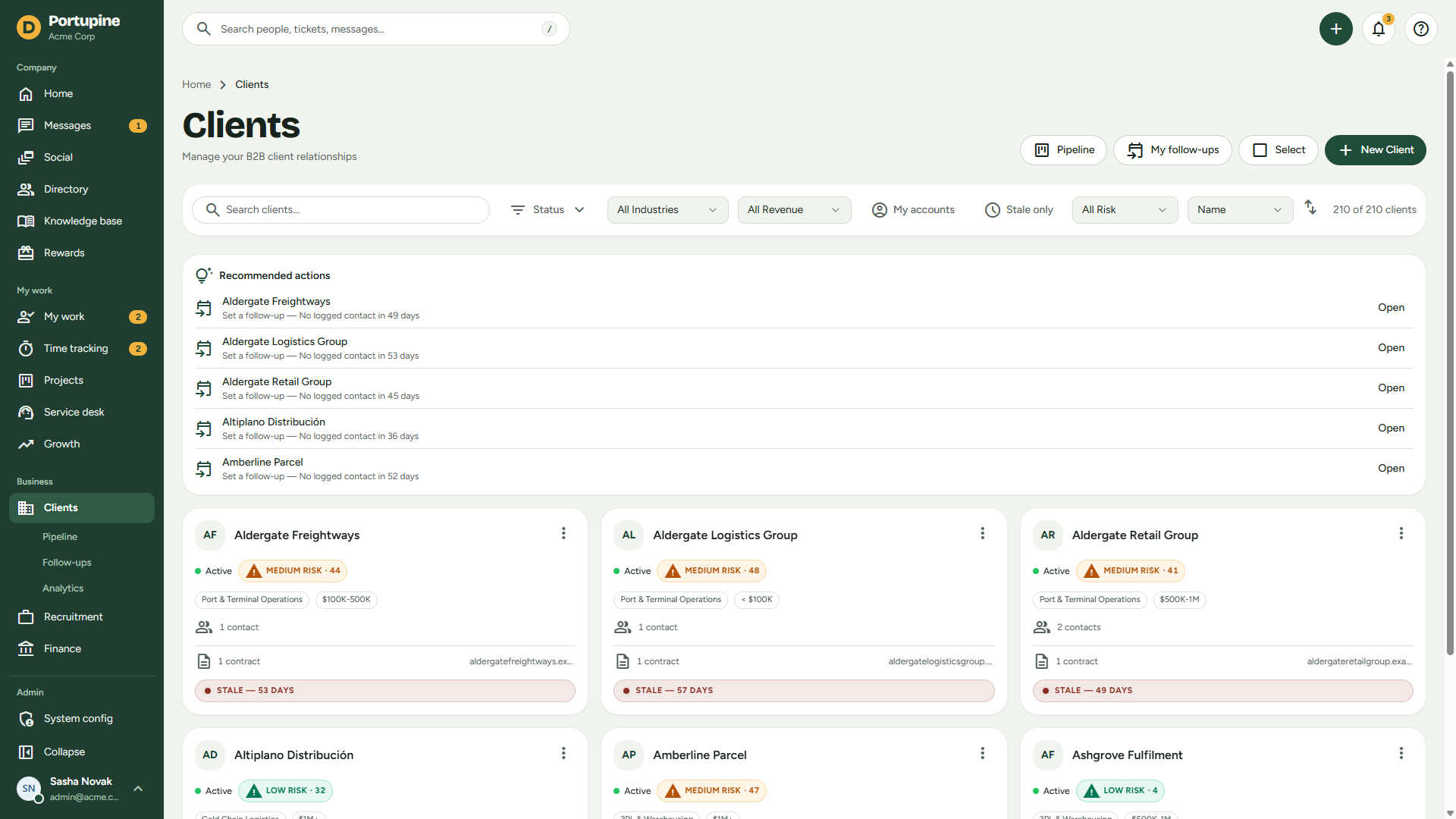Click the Finance bank icon
Image resolution: width=1456 pixels, height=819 pixels.
click(26, 649)
